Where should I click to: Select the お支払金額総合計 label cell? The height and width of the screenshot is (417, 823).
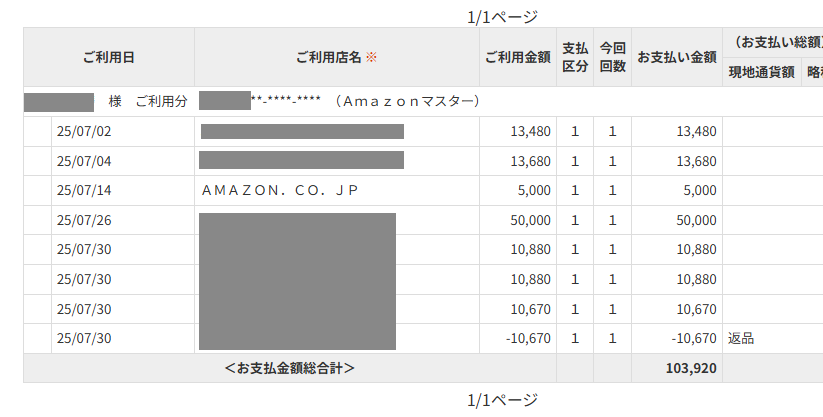click(290, 368)
